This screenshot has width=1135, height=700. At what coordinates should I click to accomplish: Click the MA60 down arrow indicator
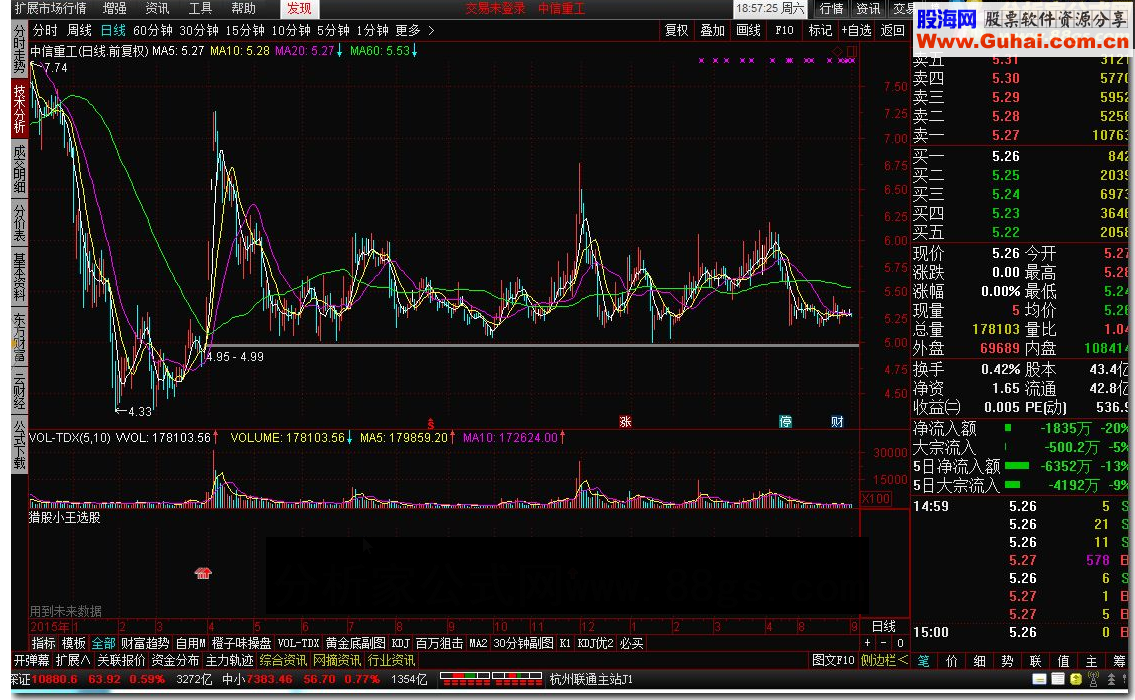point(415,51)
